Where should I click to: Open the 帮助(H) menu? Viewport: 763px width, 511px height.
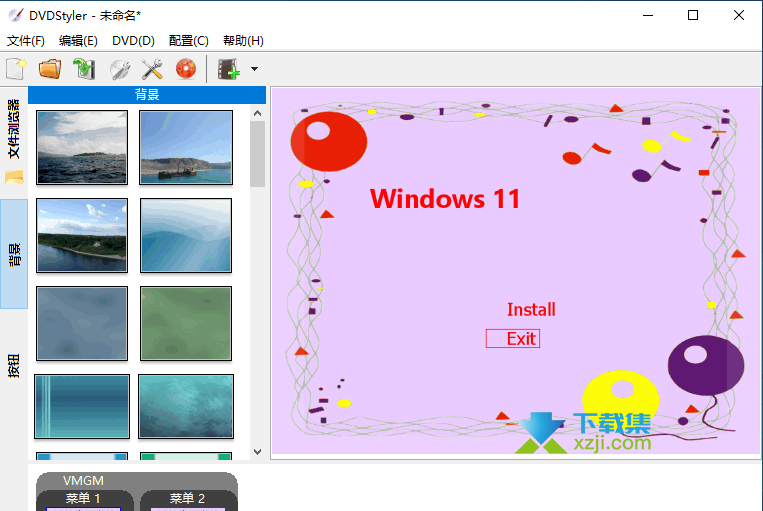[x=243, y=40]
